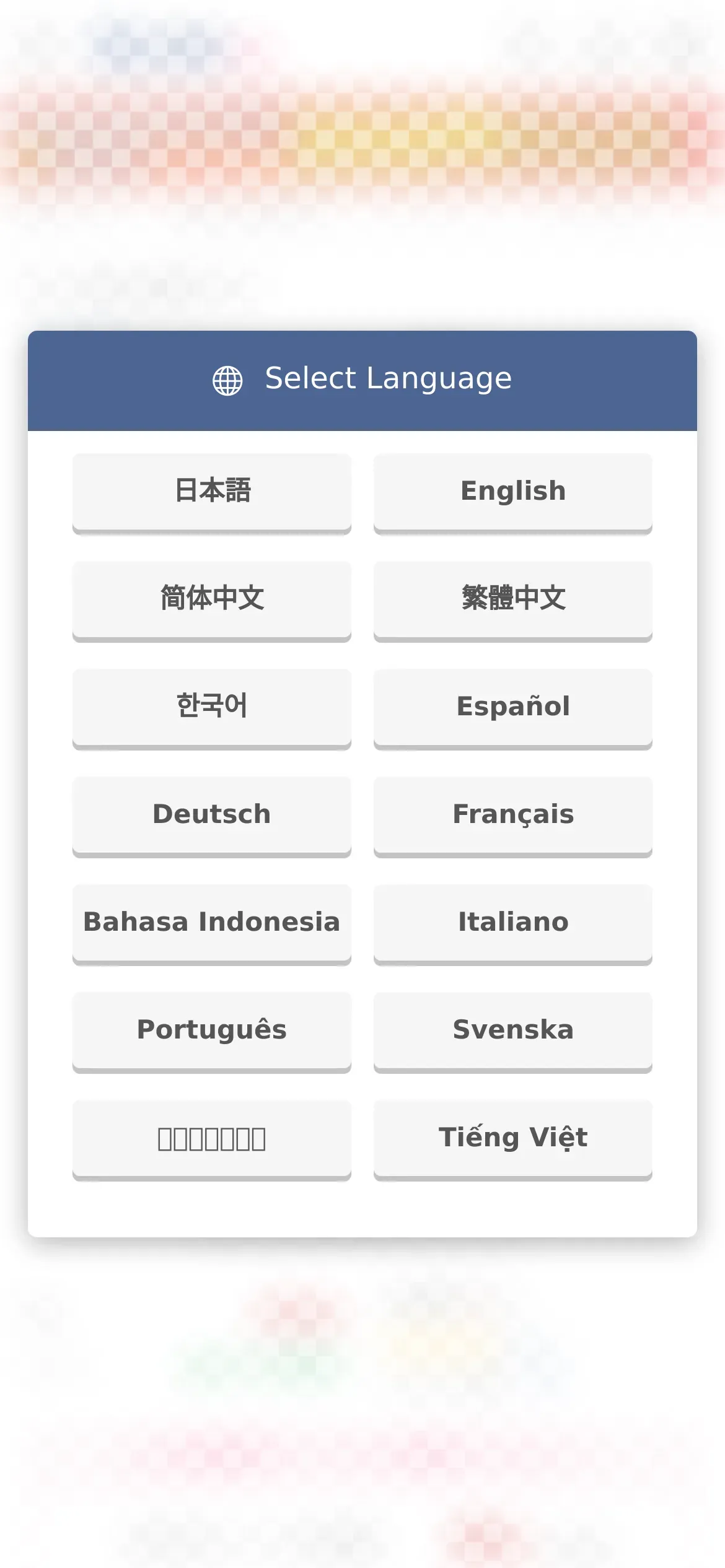Image resolution: width=725 pixels, height=1568 pixels.
Task: Select the Português button
Action: click(212, 1032)
